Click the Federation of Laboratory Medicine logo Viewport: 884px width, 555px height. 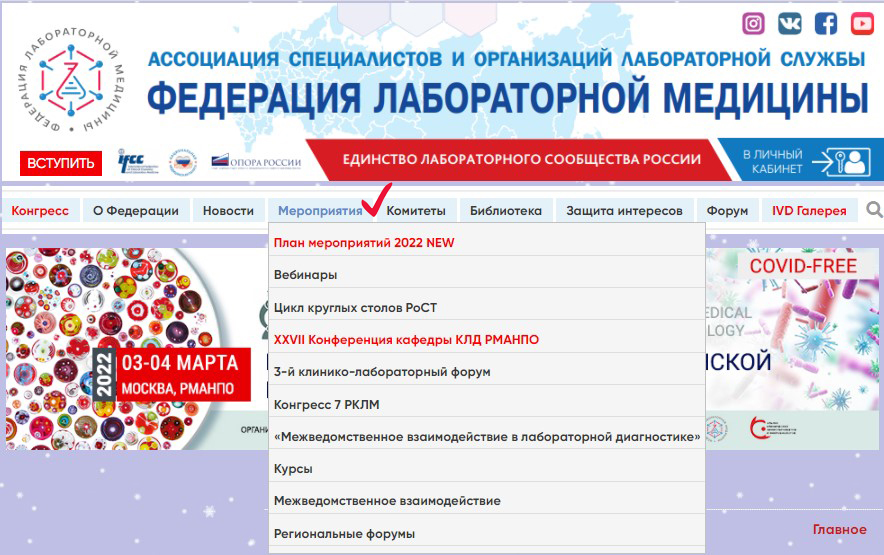pos(72,81)
